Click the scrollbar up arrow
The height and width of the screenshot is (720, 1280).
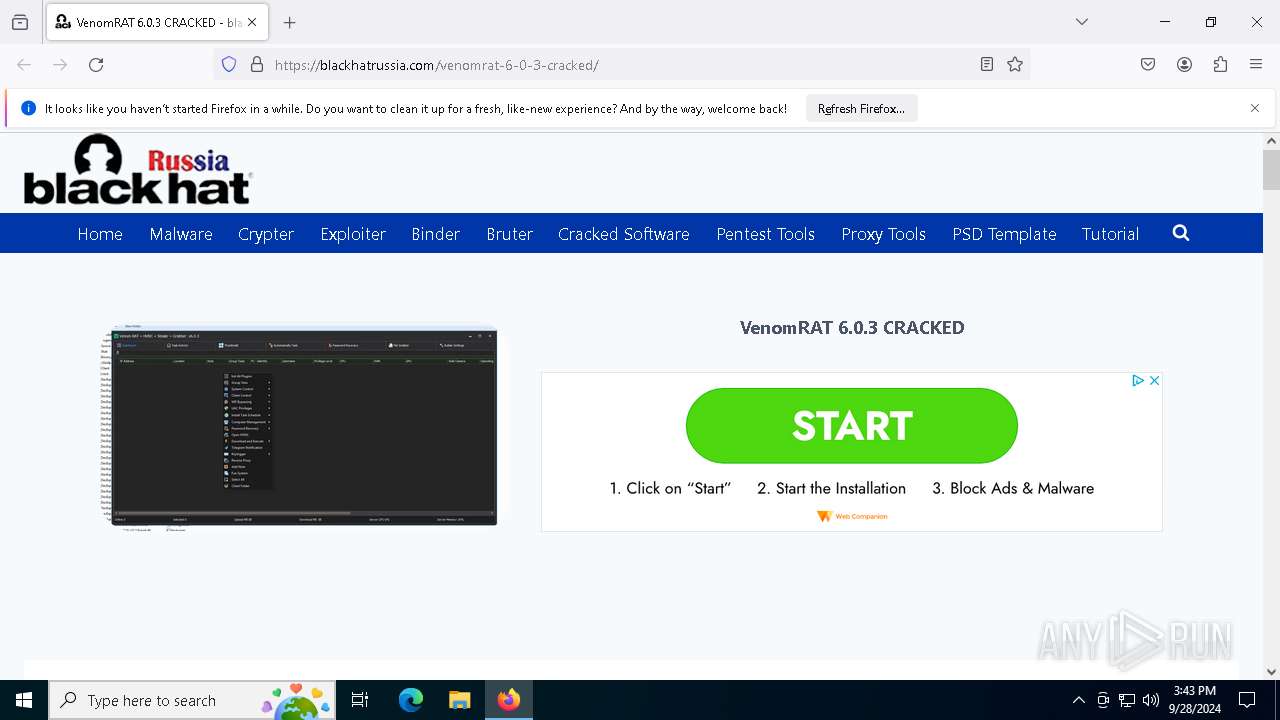point(1271,141)
